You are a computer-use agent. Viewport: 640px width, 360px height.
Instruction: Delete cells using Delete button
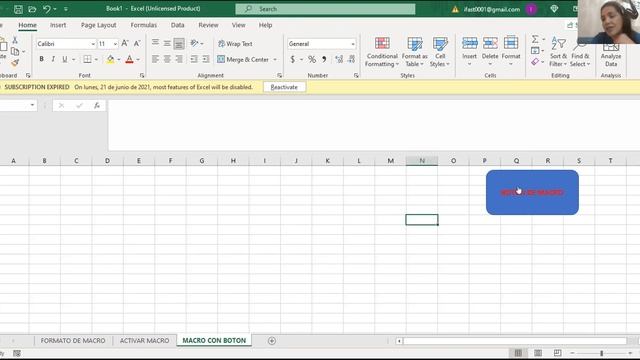pyautogui.click(x=490, y=52)
